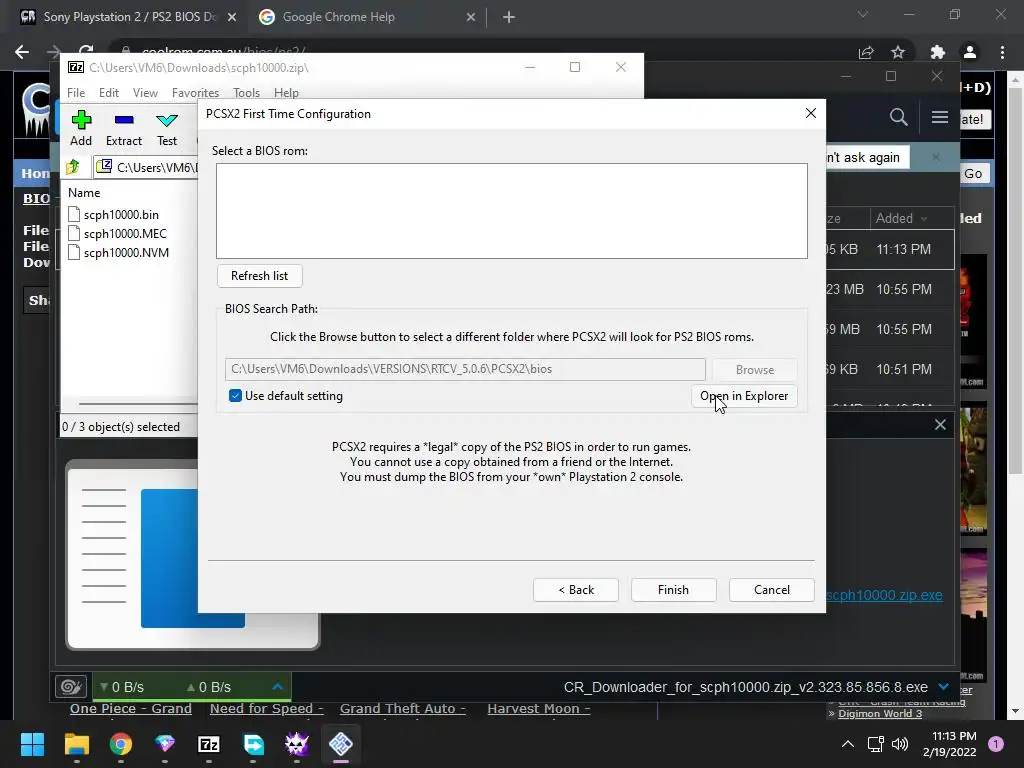Click website search magnifier icon
This screenshot has height=768, width=1024.
pyautogui.click(x=899, y=118)
